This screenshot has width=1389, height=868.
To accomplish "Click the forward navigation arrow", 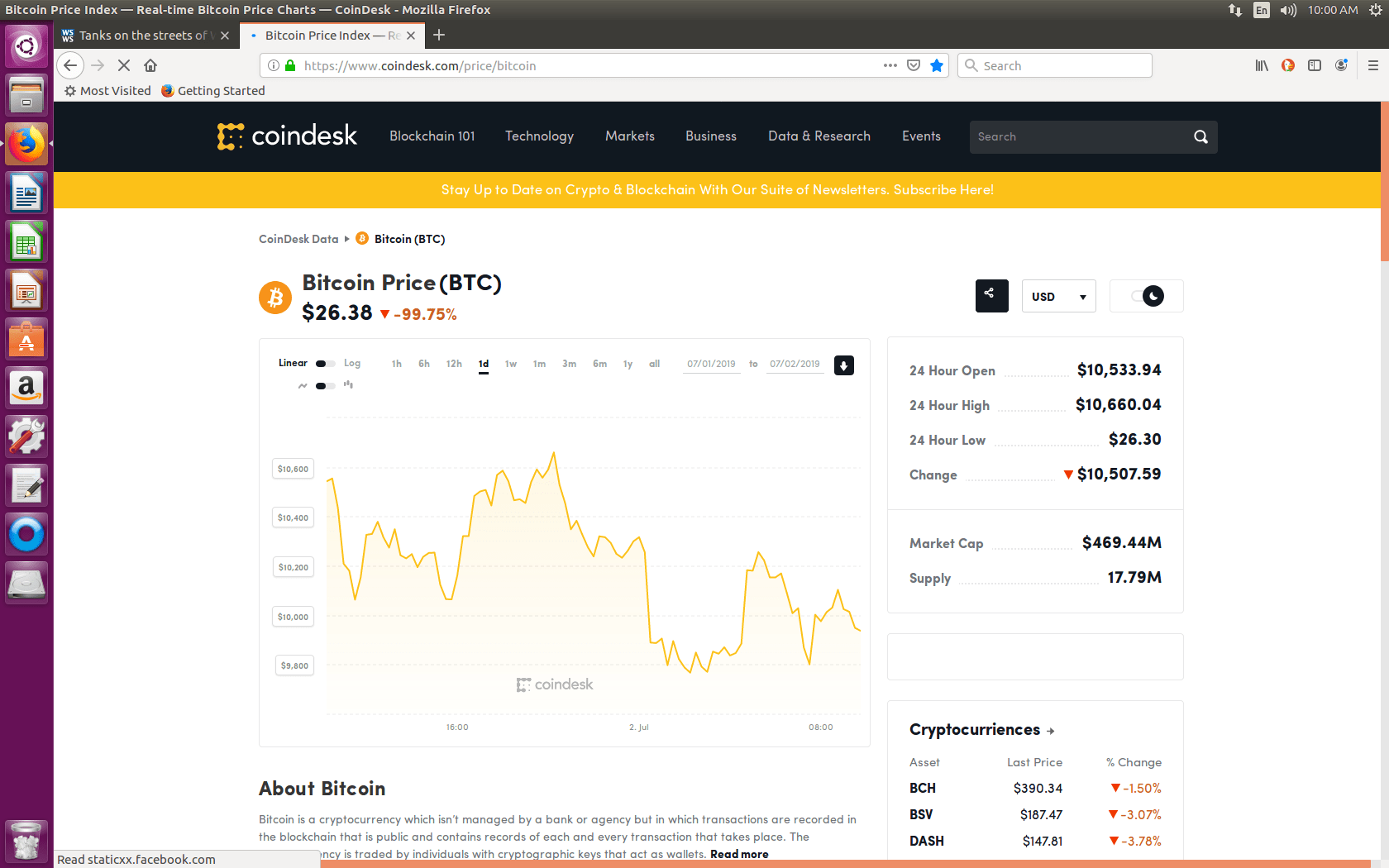I will pos(98,65).
